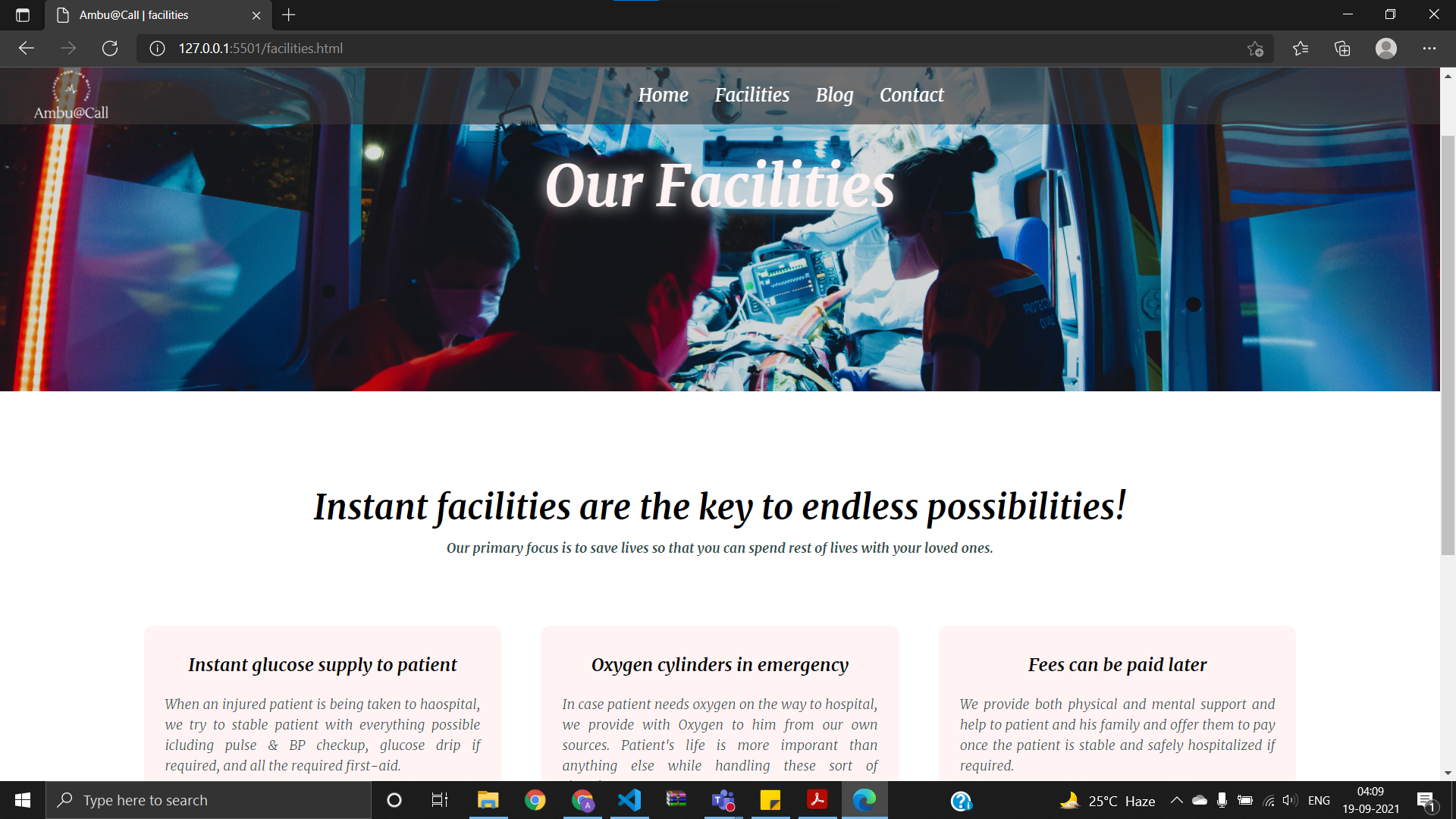1456x819 pixels.
Task: Open a new browser tab
Action: tap(289, 15)
